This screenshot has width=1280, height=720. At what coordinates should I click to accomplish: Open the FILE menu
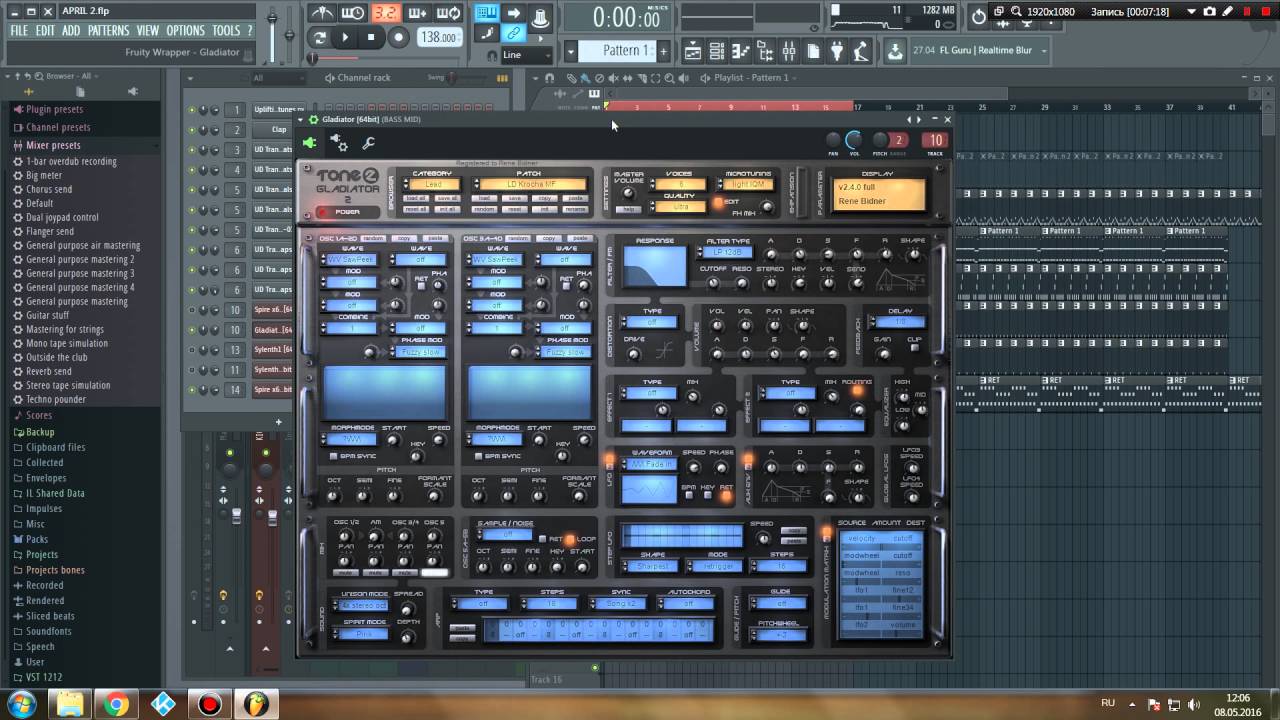19,31
